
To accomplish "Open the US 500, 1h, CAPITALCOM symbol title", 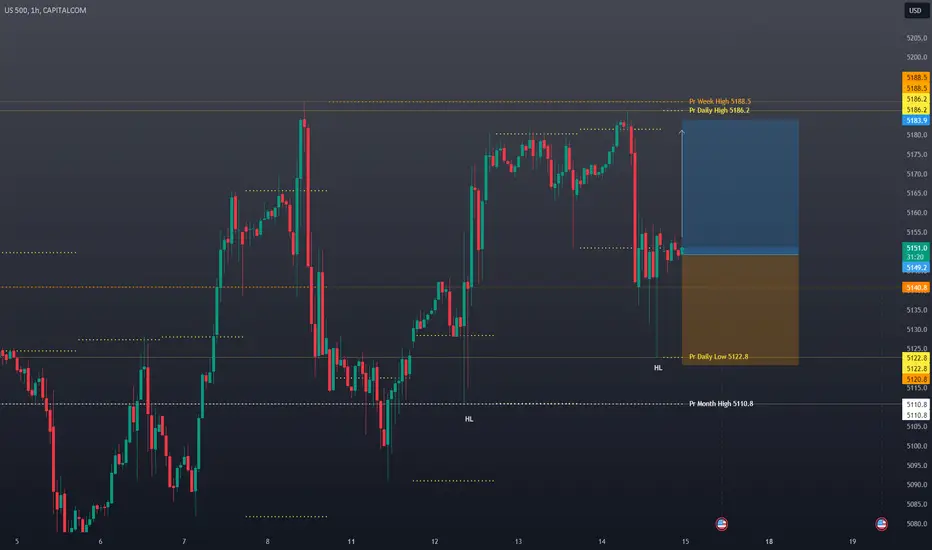I will 45,10.
